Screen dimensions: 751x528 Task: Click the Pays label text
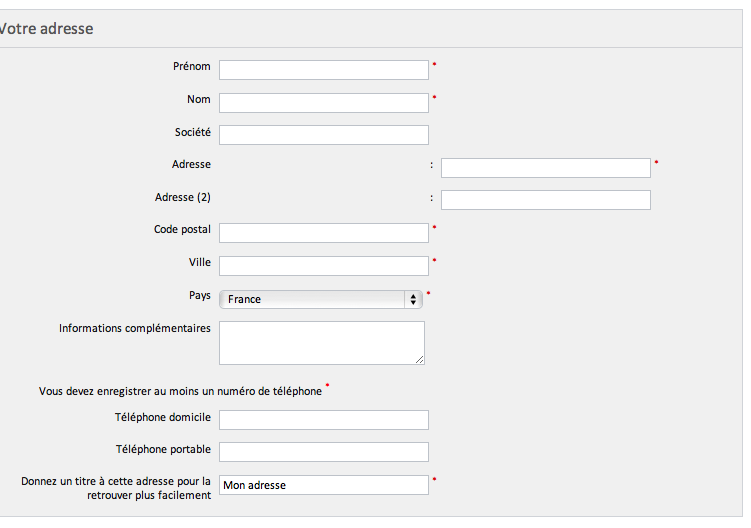click(200, 296)
